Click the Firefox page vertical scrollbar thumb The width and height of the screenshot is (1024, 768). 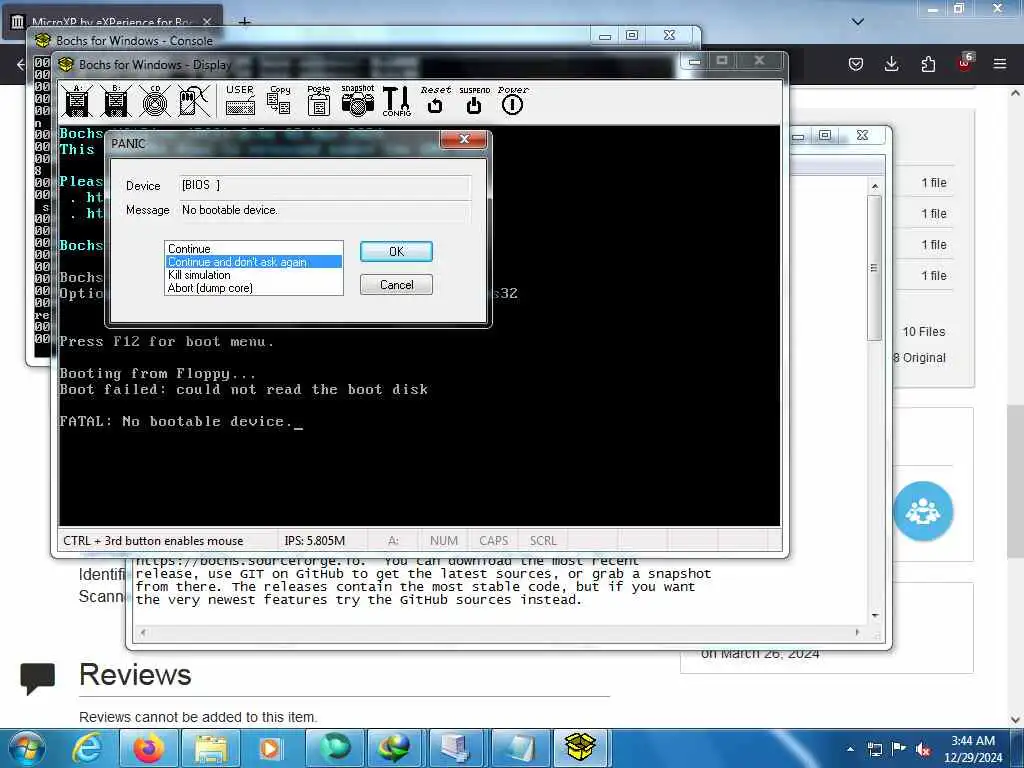point(1016,481)
